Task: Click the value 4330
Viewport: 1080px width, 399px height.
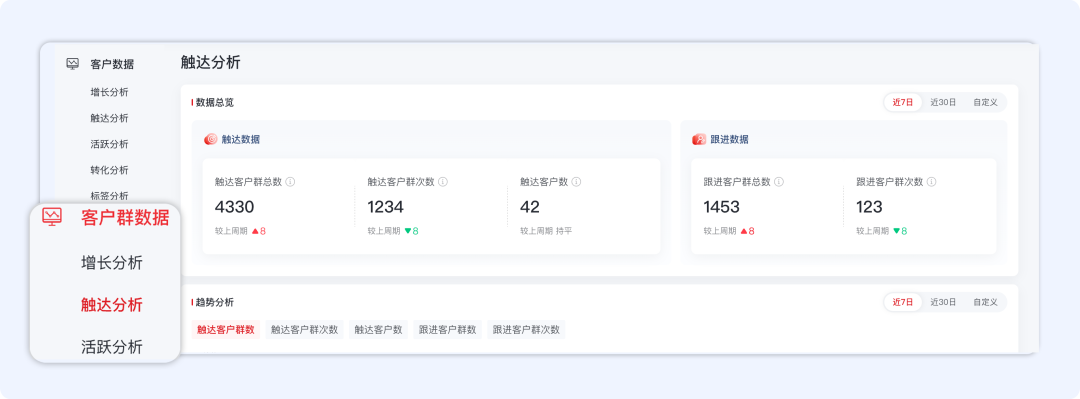Action: 234,207
